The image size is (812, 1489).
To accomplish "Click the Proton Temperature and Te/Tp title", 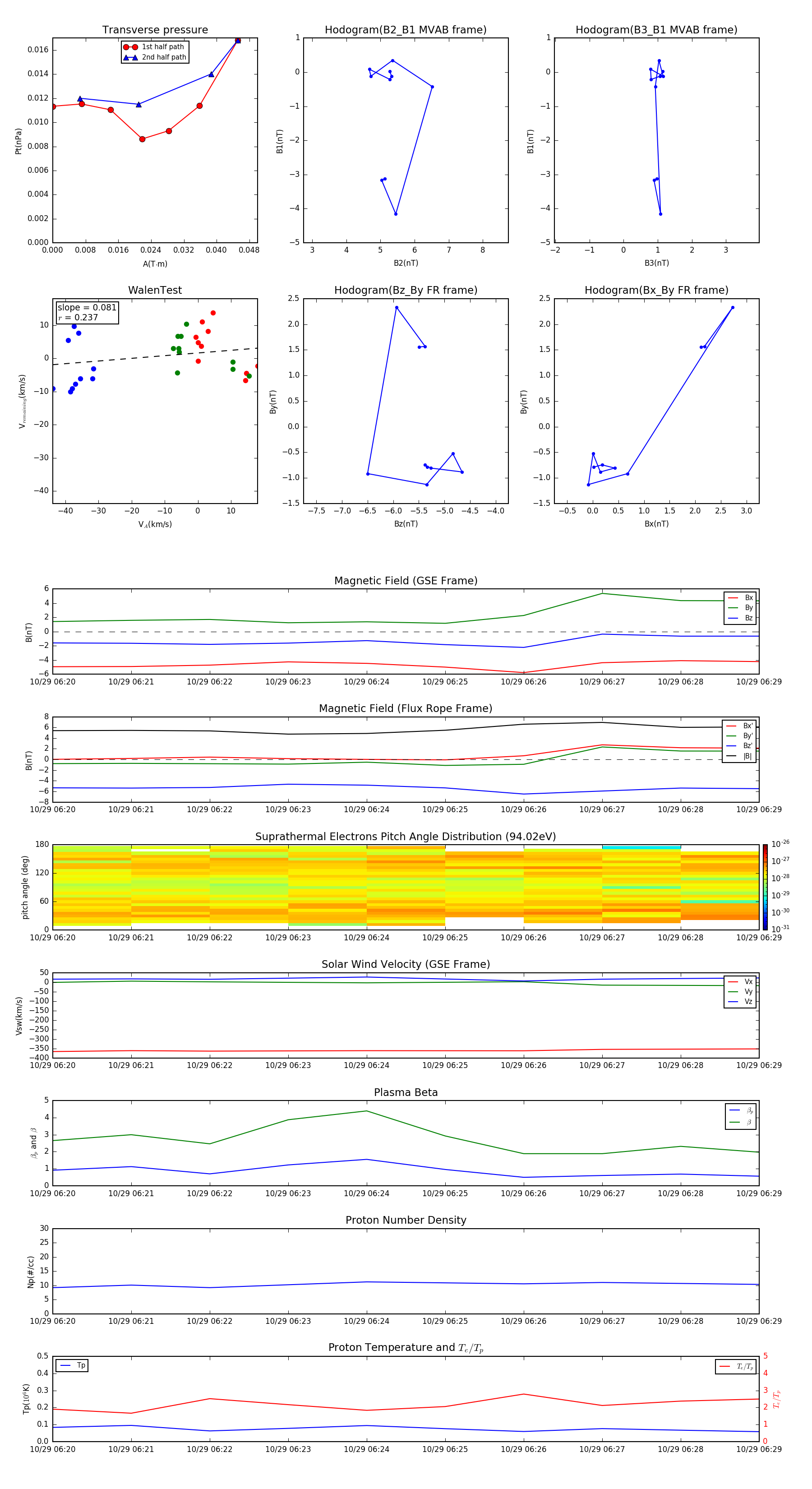I will click(406, 1348).
